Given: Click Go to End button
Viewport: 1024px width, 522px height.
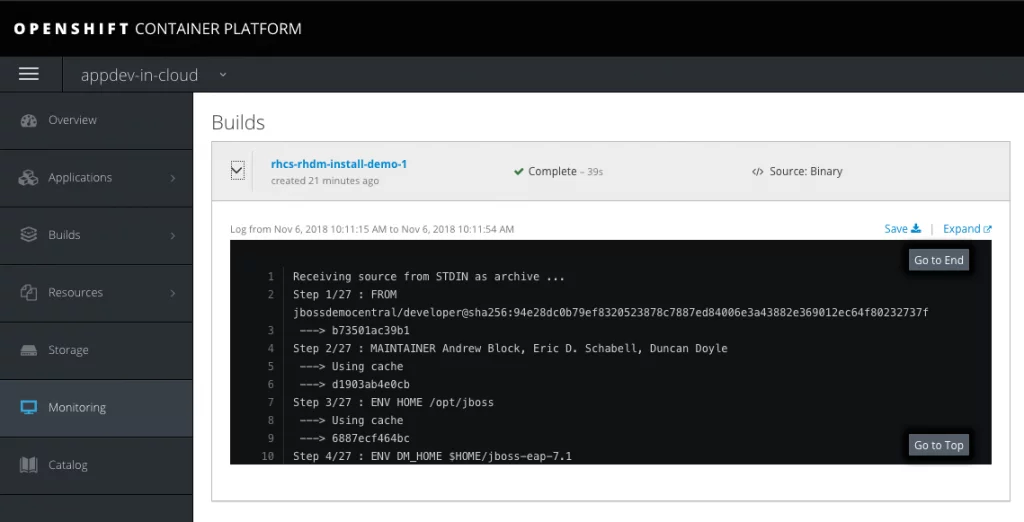Looking at the screenshot, I should pos(938,260).
